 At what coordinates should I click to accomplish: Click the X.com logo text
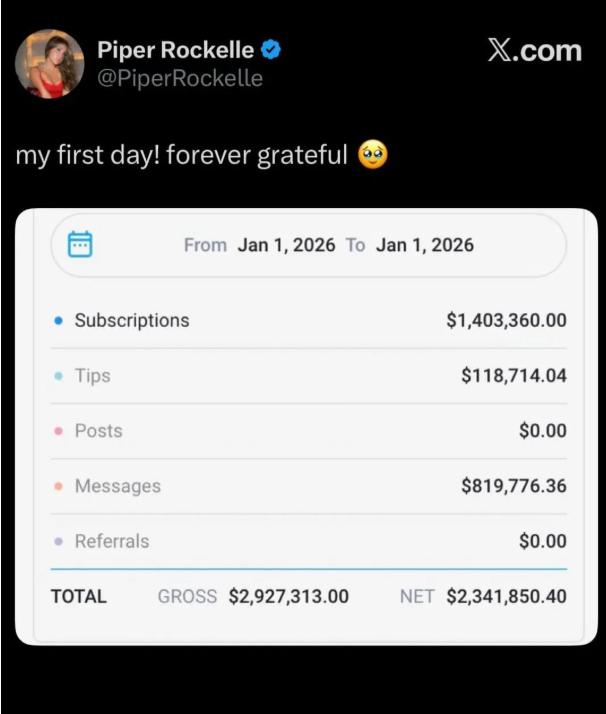(534, 51)
